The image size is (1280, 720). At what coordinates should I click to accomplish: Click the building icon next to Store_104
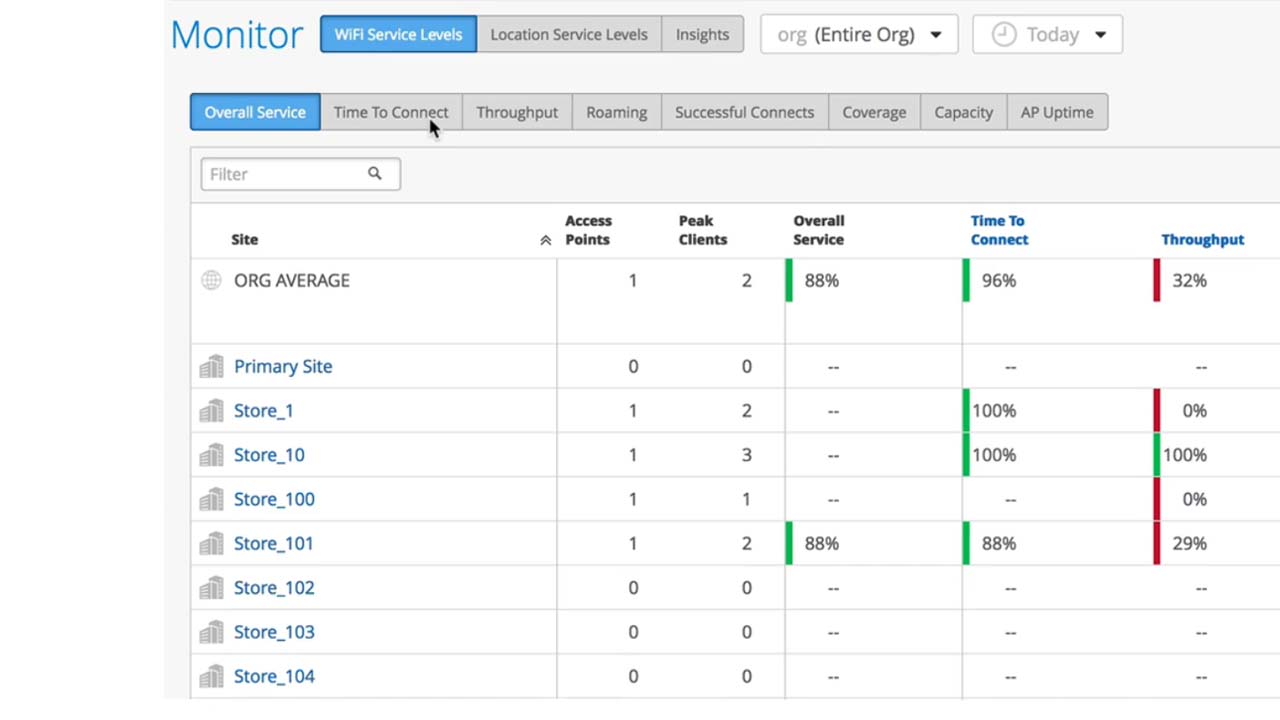(211, 677)
